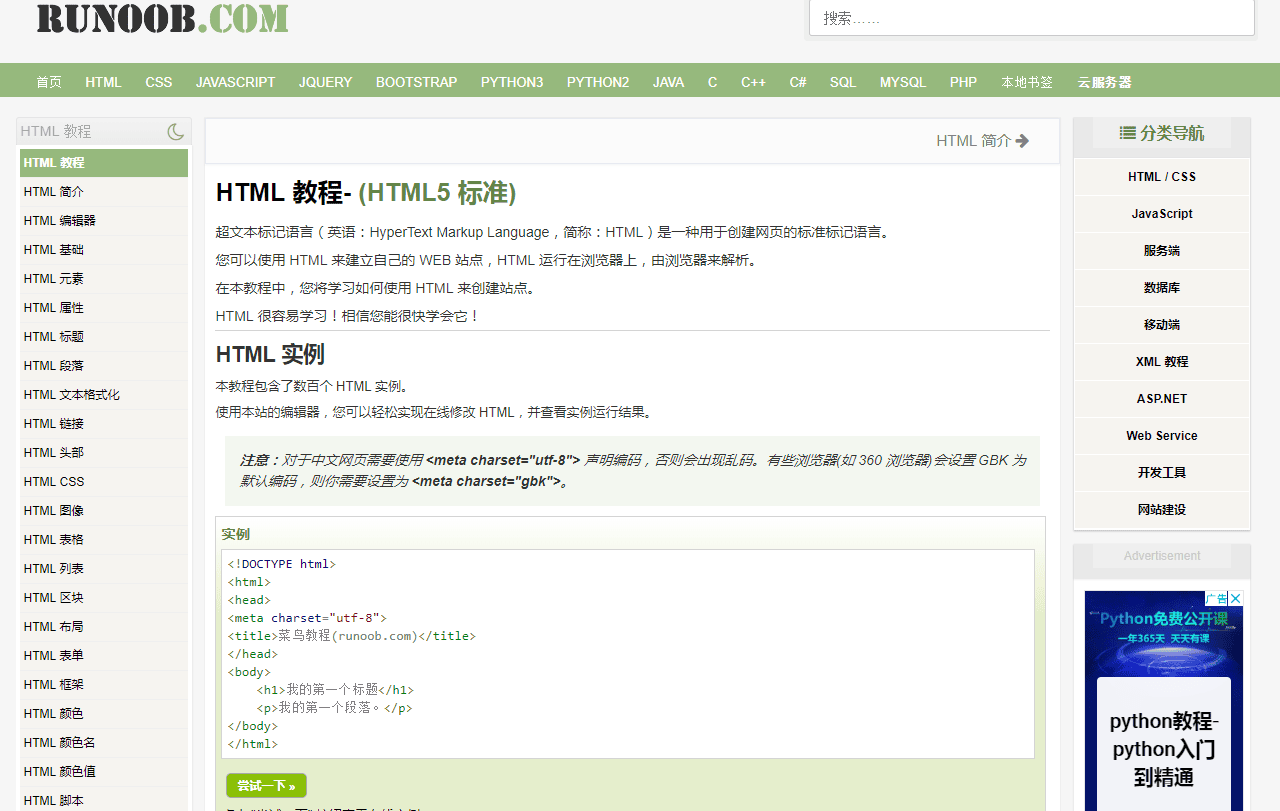Click the 广告 label on the ad

coord(1216,599)
